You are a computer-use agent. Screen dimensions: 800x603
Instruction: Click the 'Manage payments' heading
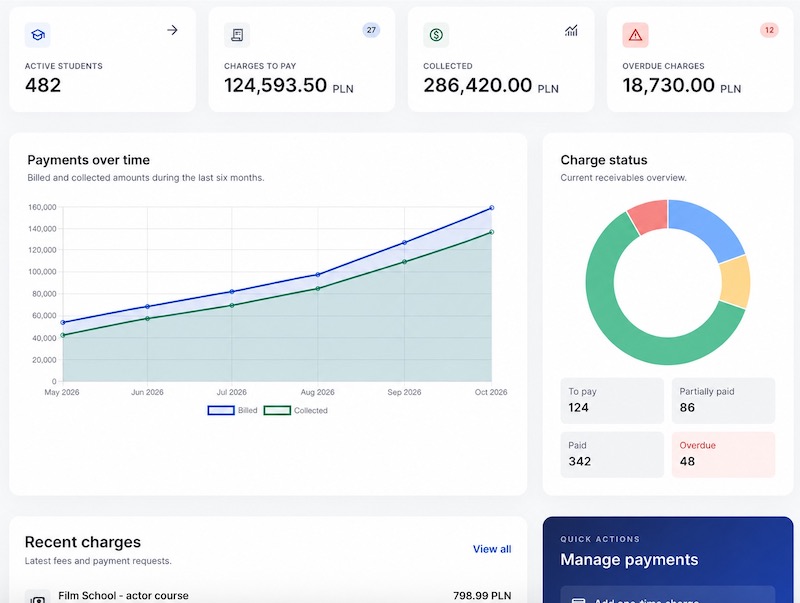[629, 560]
